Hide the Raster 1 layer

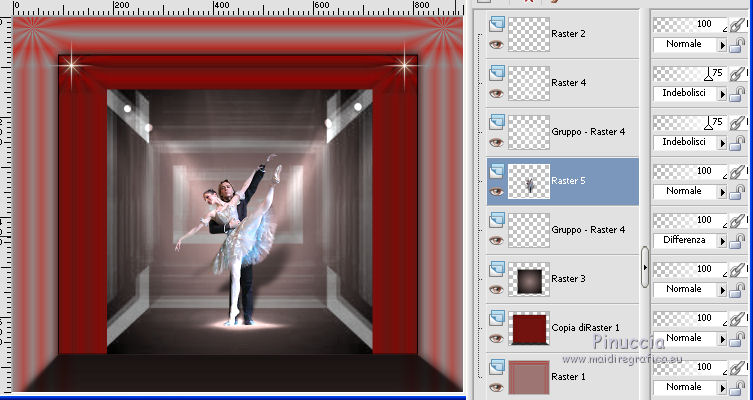[496, 388]
